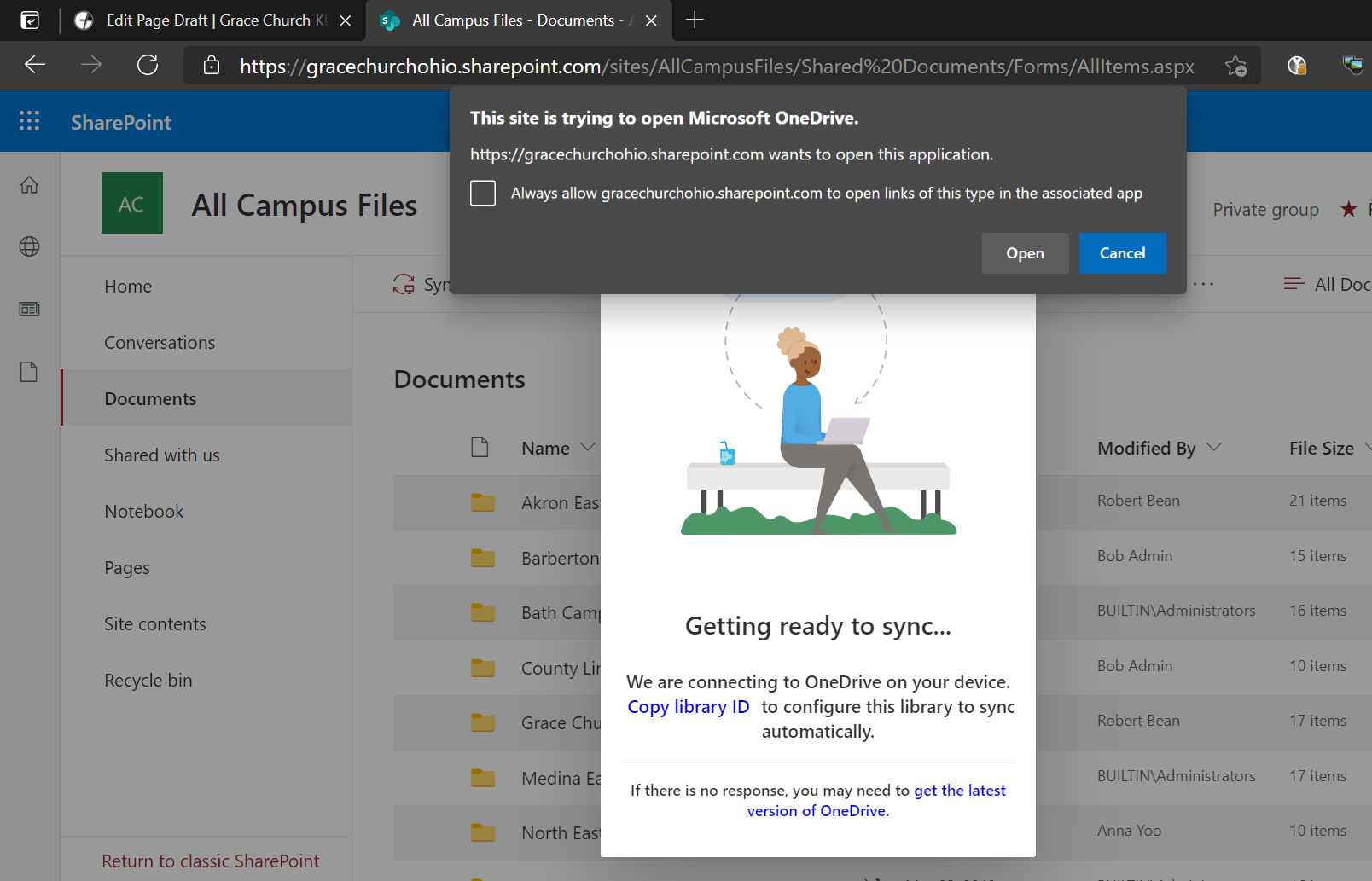
Task: Open Site contents in navigation
Action: [x=155, y=624]
